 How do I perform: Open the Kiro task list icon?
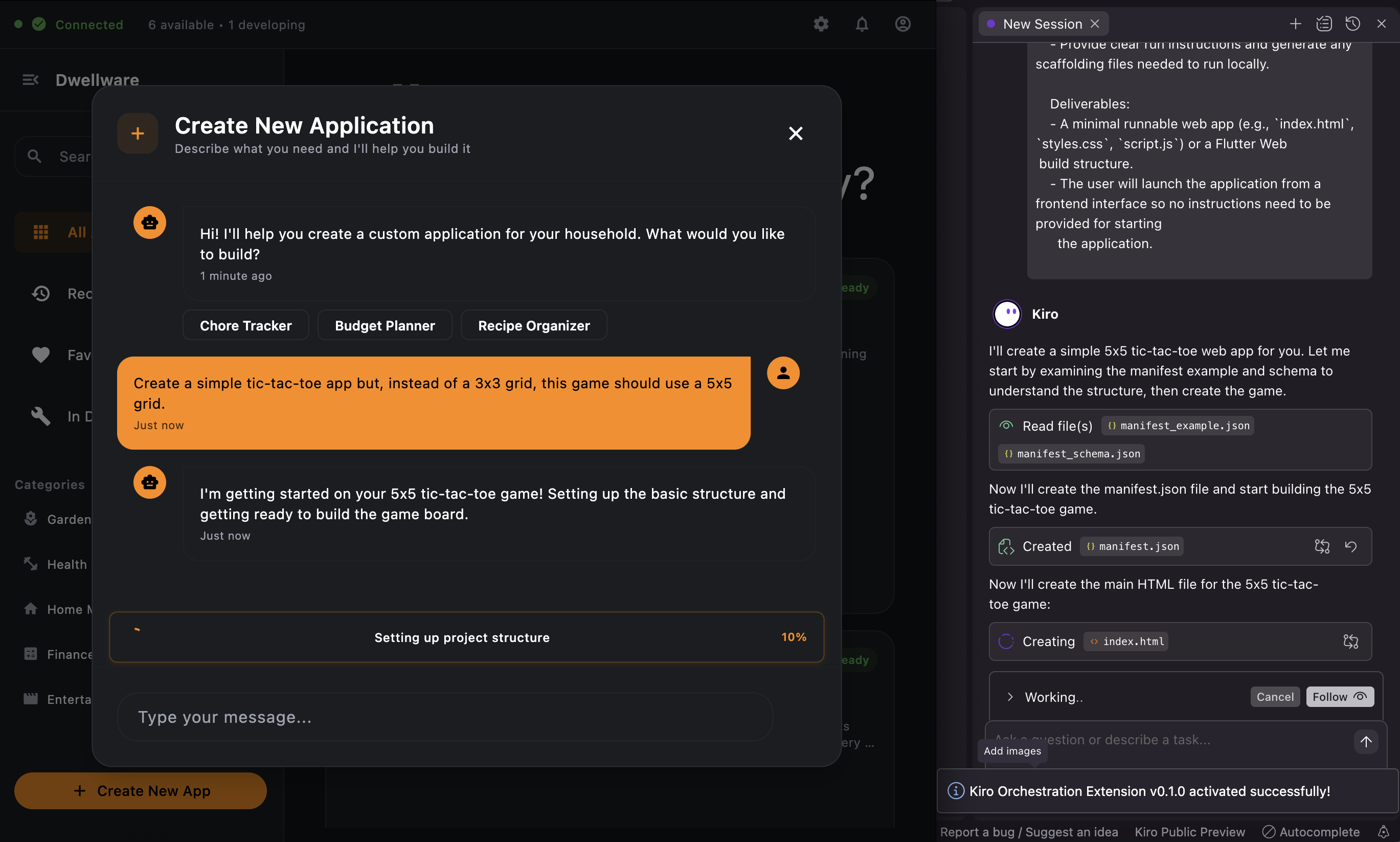(x=1324, y=24)
